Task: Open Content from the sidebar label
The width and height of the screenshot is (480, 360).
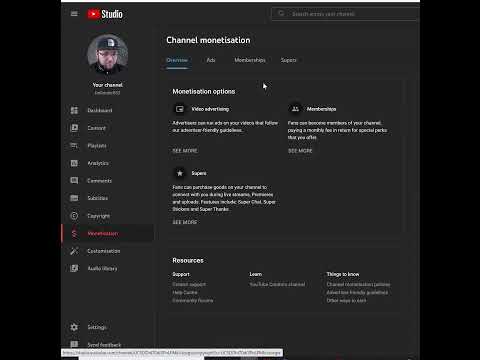Action: (96, 128)
